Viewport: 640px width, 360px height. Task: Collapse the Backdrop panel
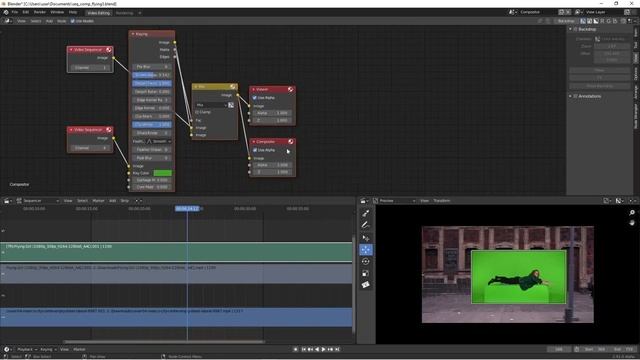point(571,29)
